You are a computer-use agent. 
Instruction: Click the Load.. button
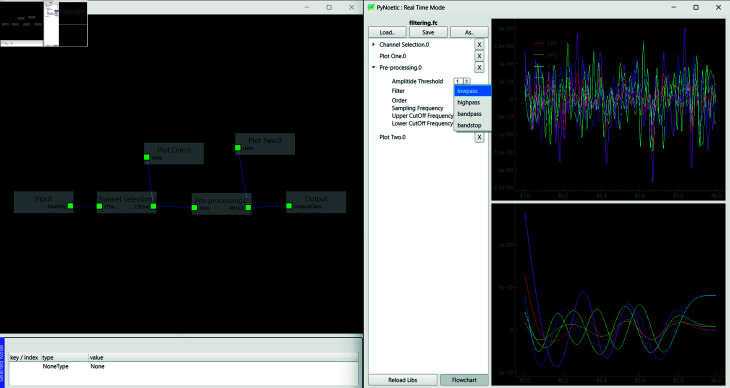[x=387, y=33]
